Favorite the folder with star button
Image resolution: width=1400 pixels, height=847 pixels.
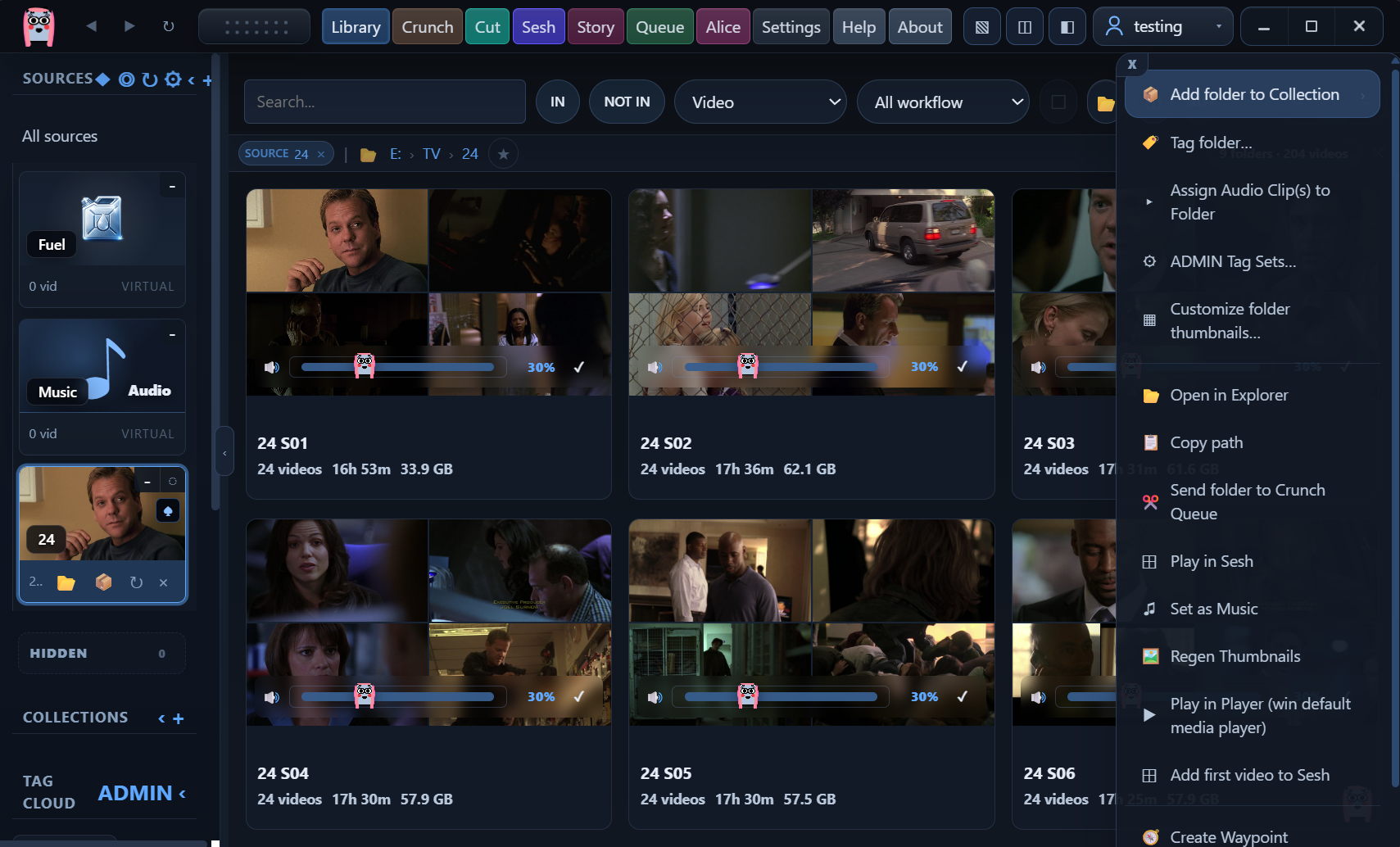pos(503,154)
